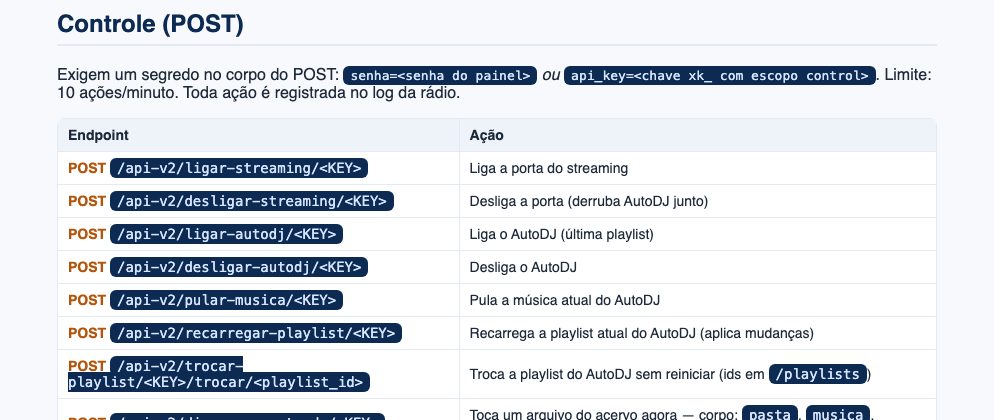The width and height of the screenshot is (994, 420).
Task: Click the 'api_key=<chave xk_ com escopo control>' code
Action: click(x=720, y=75)
